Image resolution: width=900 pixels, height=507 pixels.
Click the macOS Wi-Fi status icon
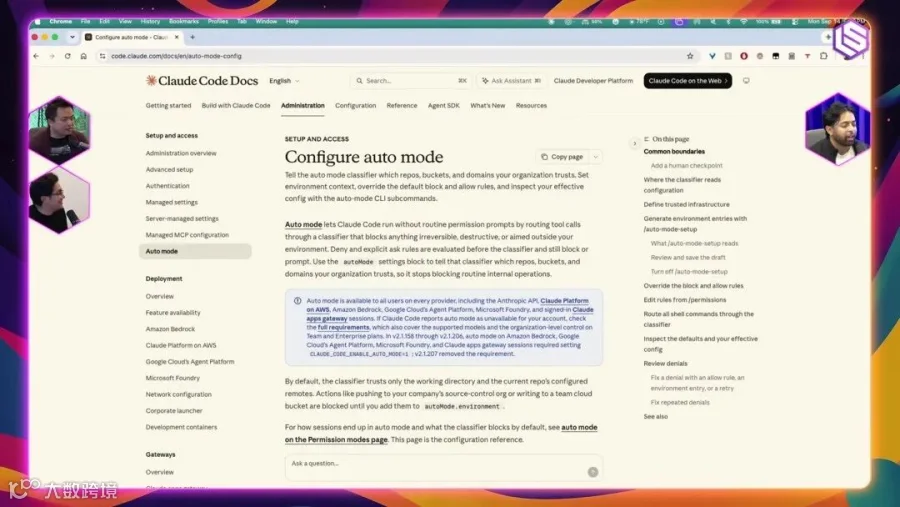[743, 21]
